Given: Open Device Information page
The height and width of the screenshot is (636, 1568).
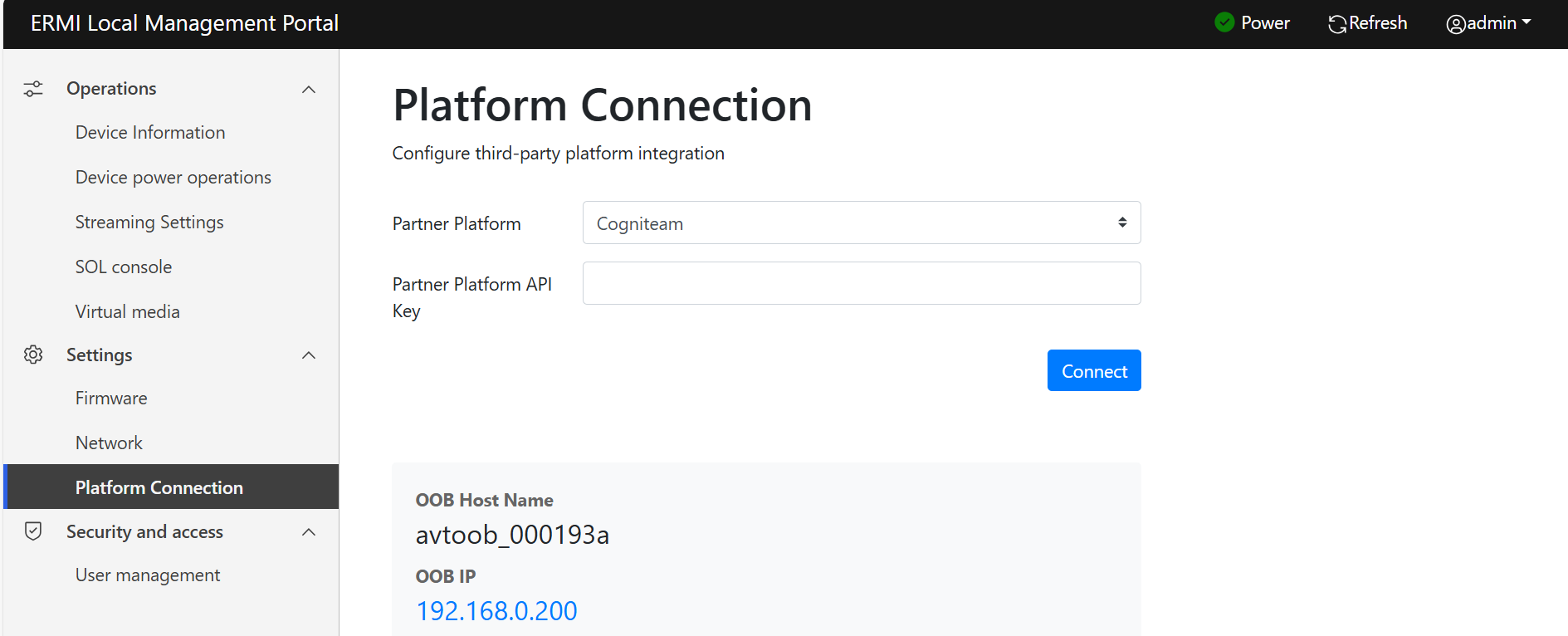Looking at the screenshot, I should 150,133.
